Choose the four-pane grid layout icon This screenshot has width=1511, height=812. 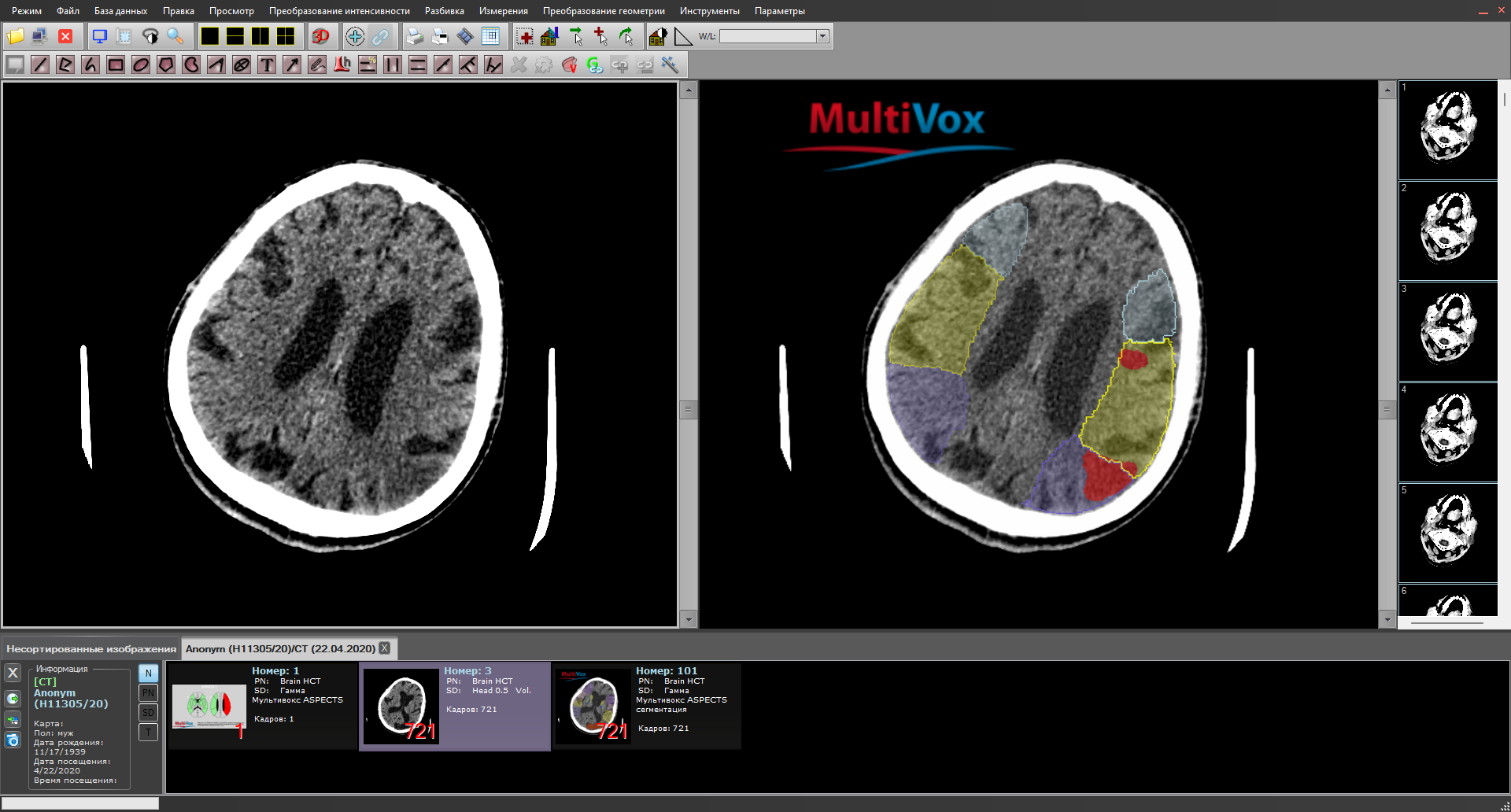tap(286, 36)
